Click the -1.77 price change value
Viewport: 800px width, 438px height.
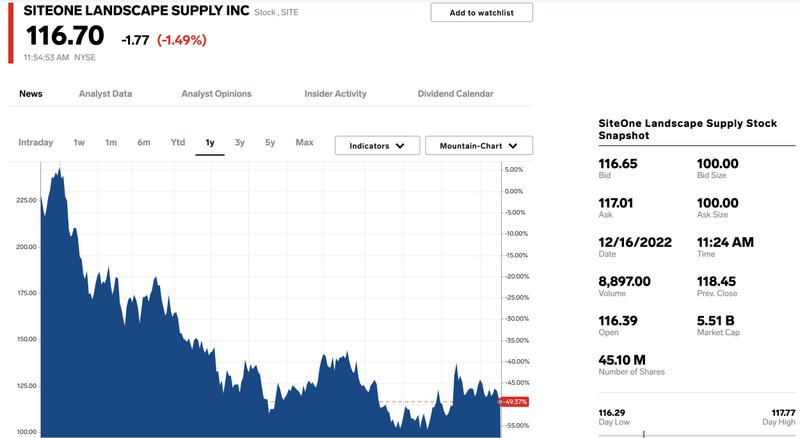(x=135, y=40)
